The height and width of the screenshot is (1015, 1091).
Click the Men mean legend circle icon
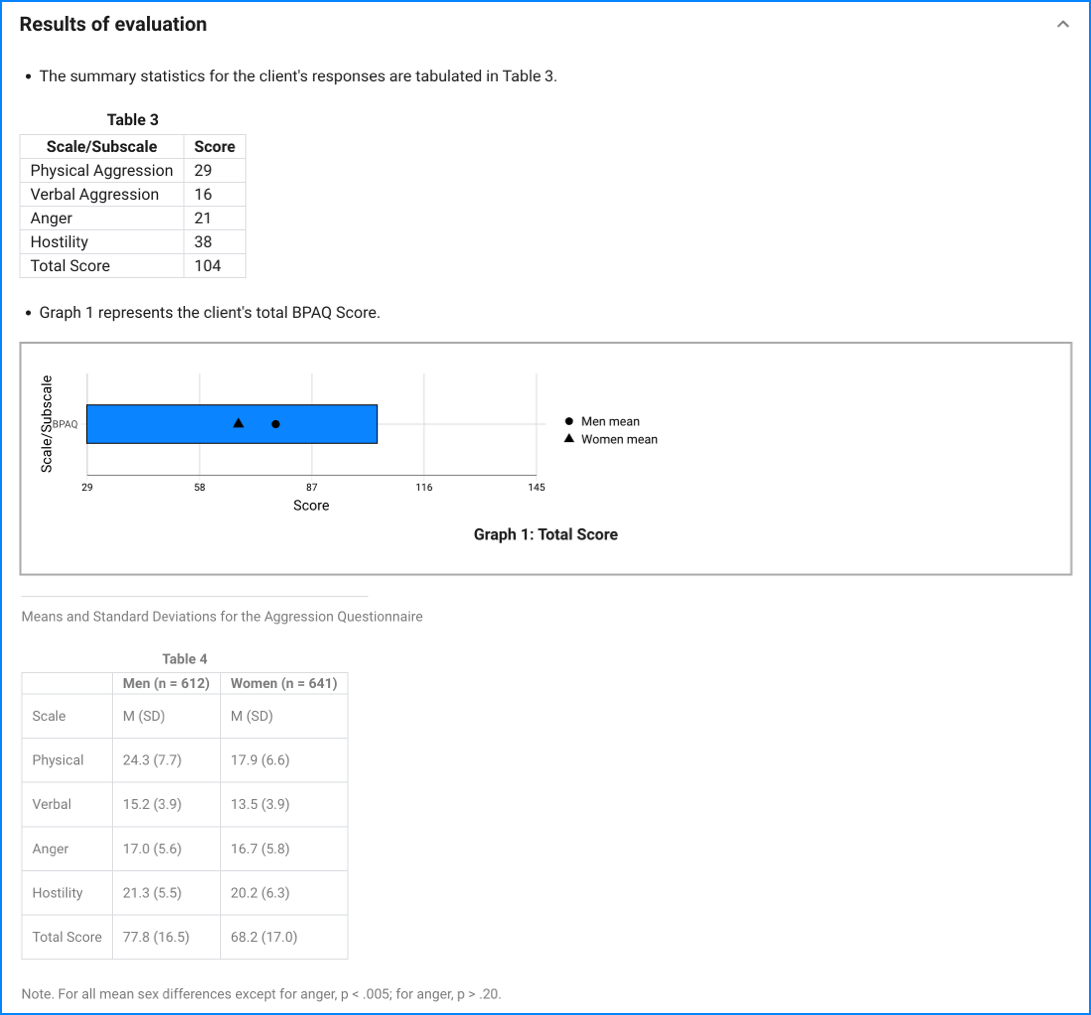pos(569,422)
